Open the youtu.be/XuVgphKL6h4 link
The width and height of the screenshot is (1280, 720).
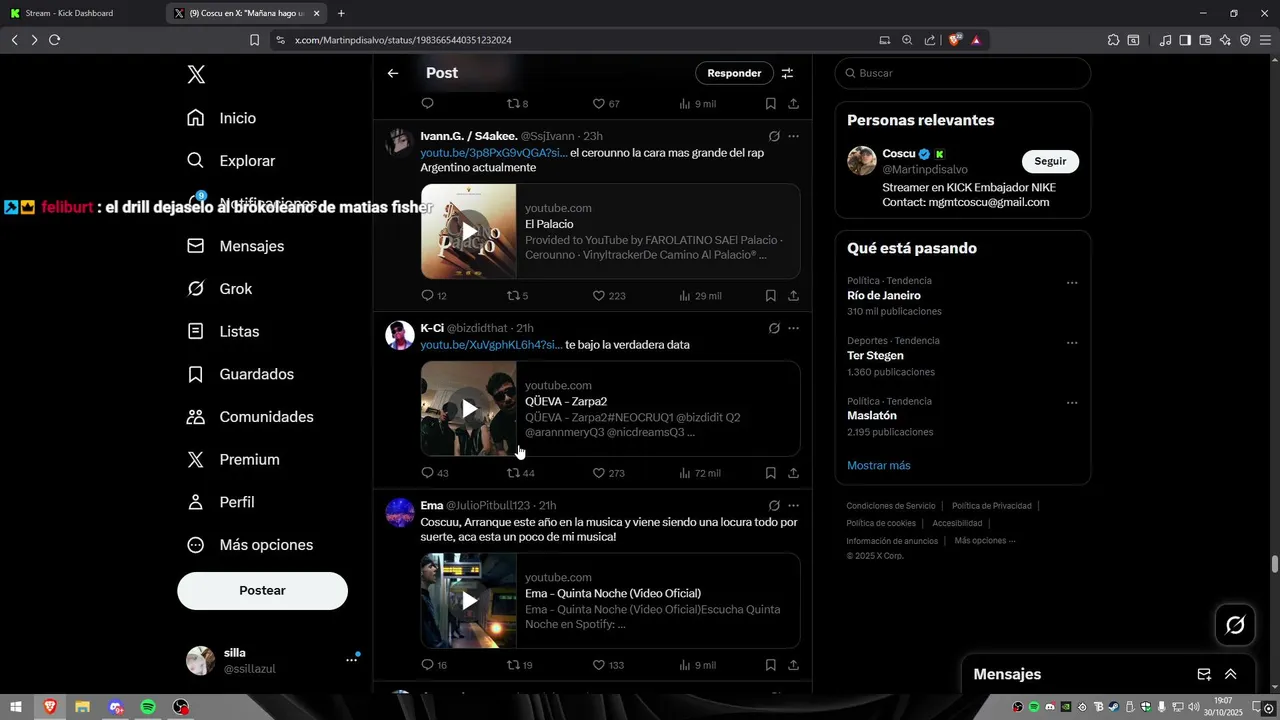[x=491, y=345]
